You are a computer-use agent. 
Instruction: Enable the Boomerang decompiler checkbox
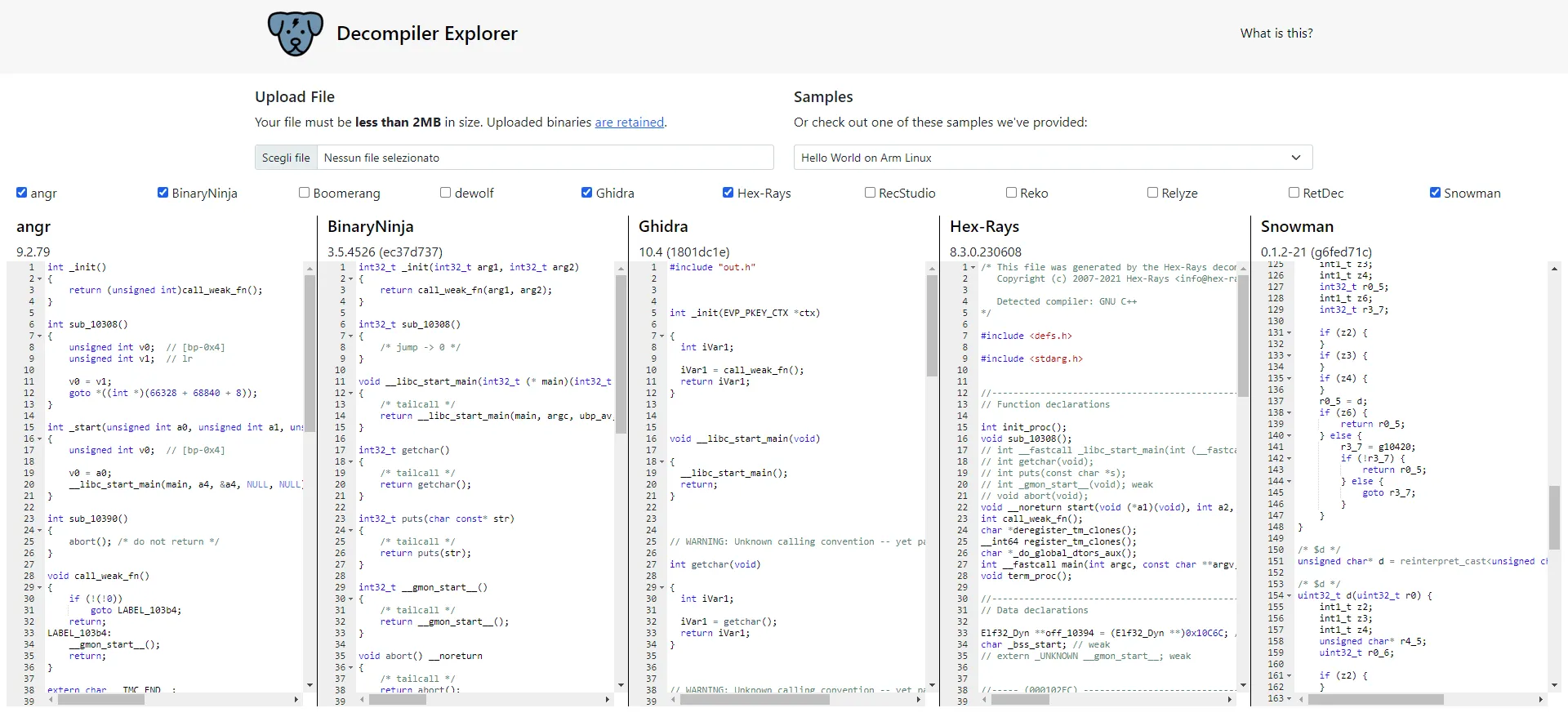coord(305,193)
